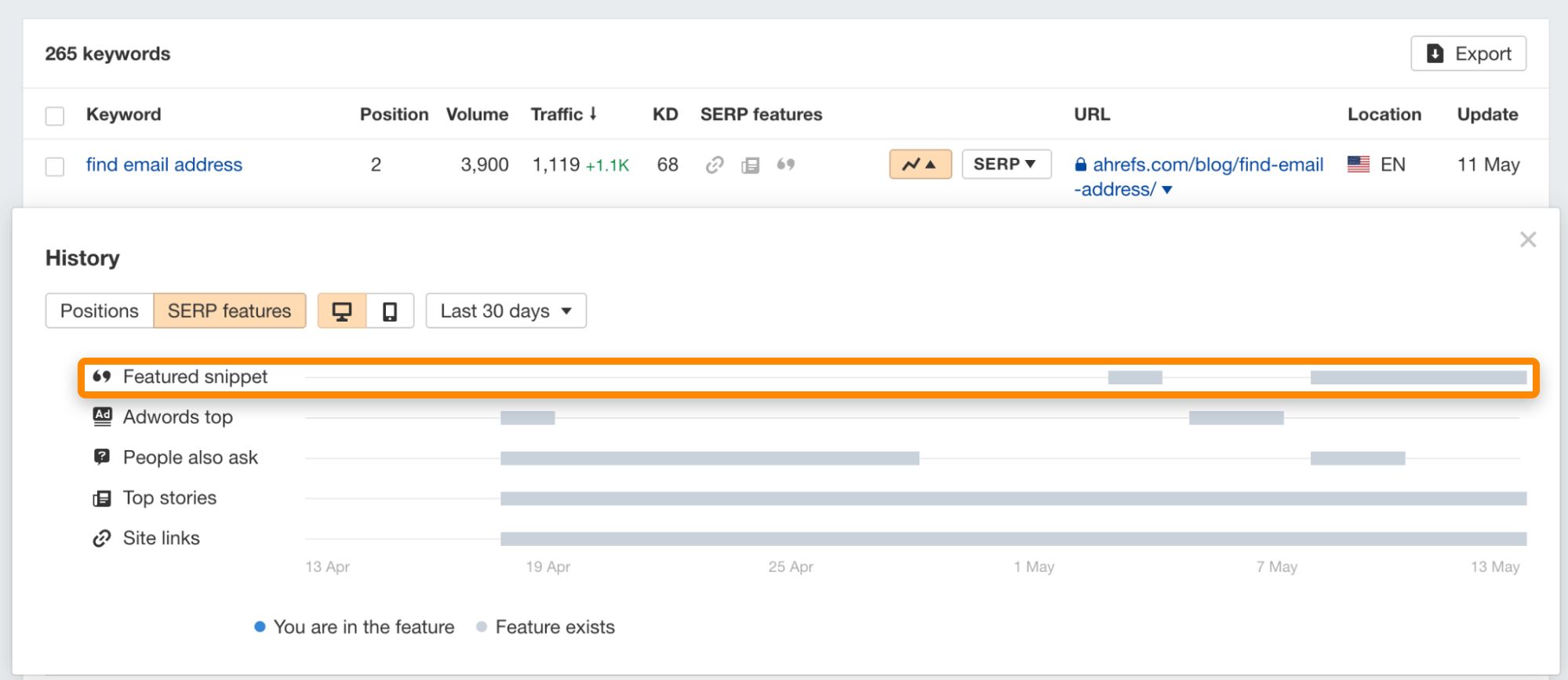
Task: Check the 'find email address' row checkbox
Action: 55,166
